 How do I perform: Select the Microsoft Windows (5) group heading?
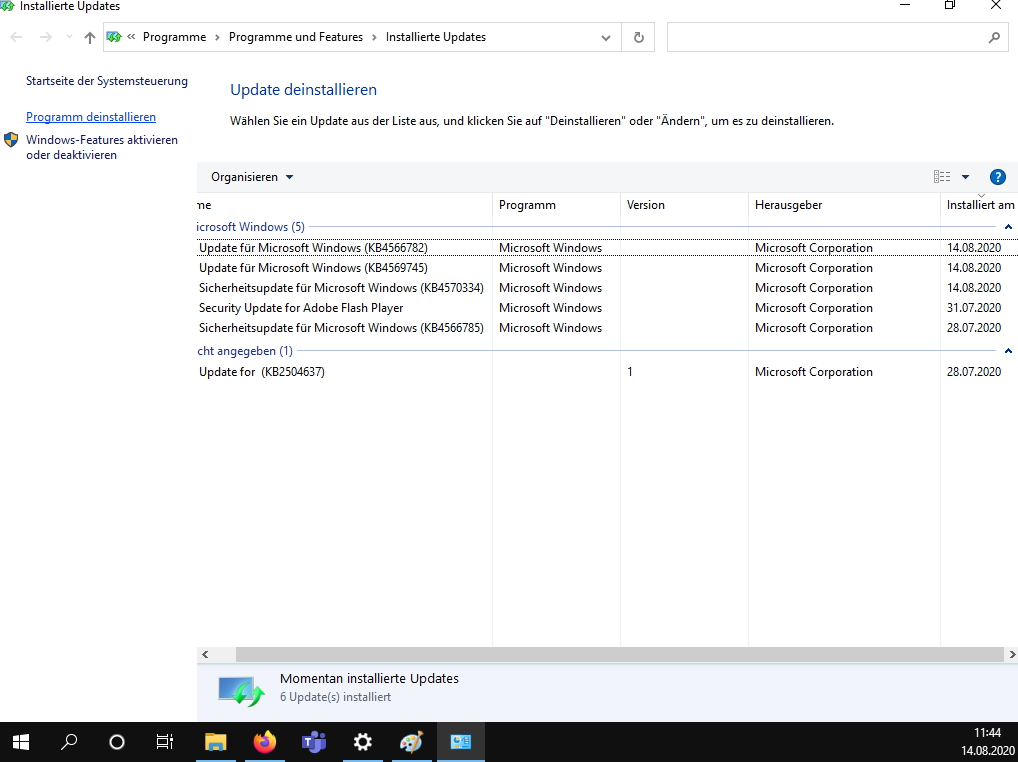pyautogui.click(x=251, y=227)
